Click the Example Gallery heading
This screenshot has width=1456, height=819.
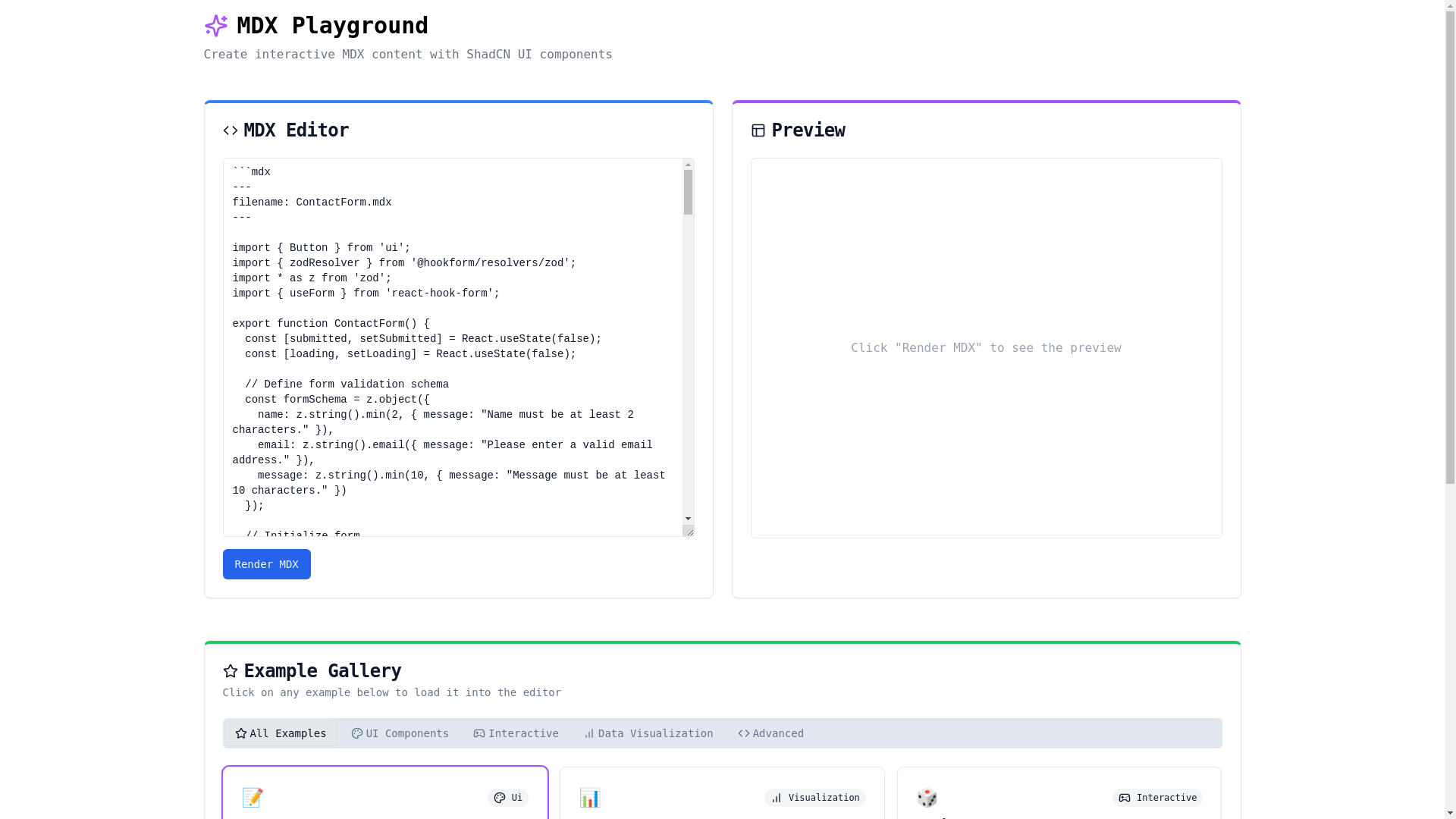click(x=322, y=671)
